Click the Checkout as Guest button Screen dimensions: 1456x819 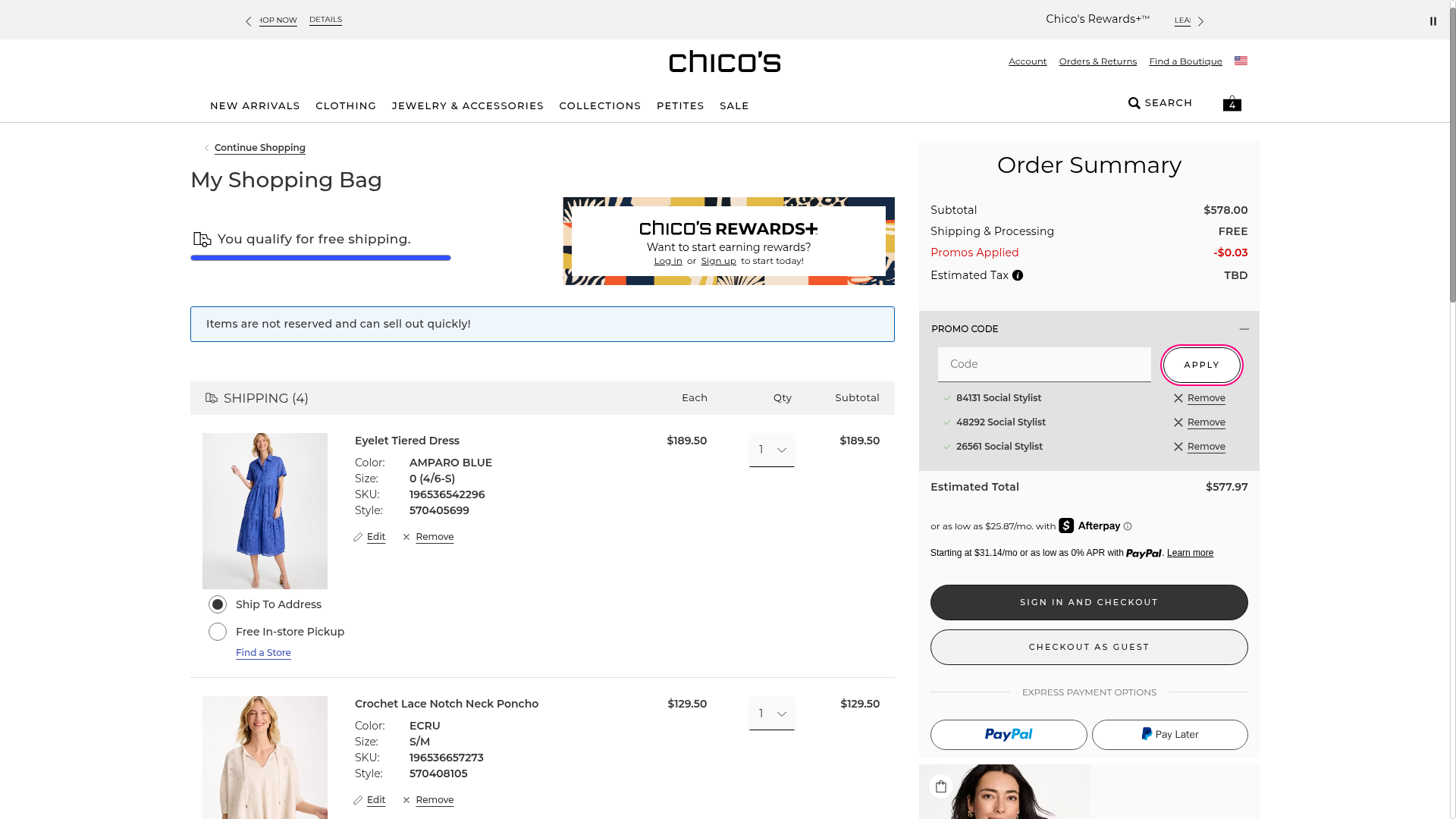point(1088,647)
